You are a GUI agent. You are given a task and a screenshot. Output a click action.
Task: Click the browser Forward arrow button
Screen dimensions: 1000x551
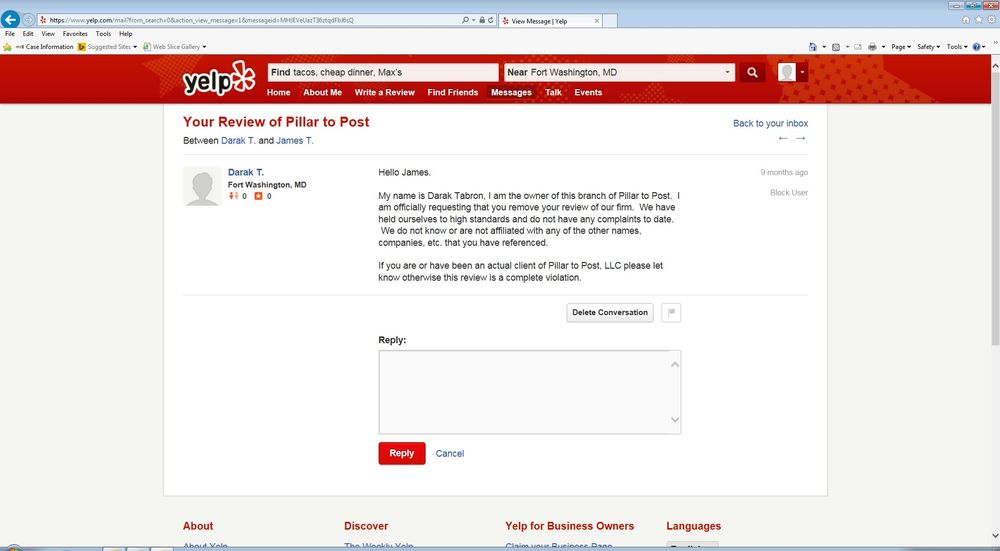[x=29, y=20]
